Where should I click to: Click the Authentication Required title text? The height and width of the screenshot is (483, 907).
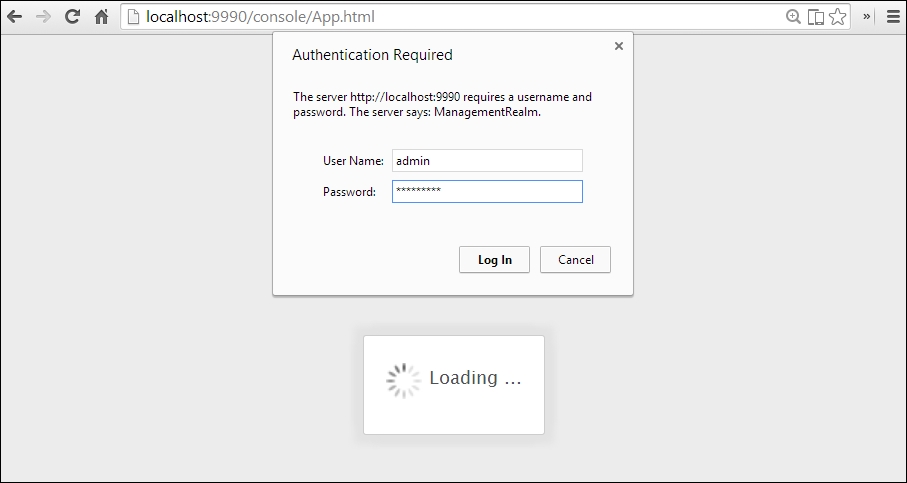[373, 55]
